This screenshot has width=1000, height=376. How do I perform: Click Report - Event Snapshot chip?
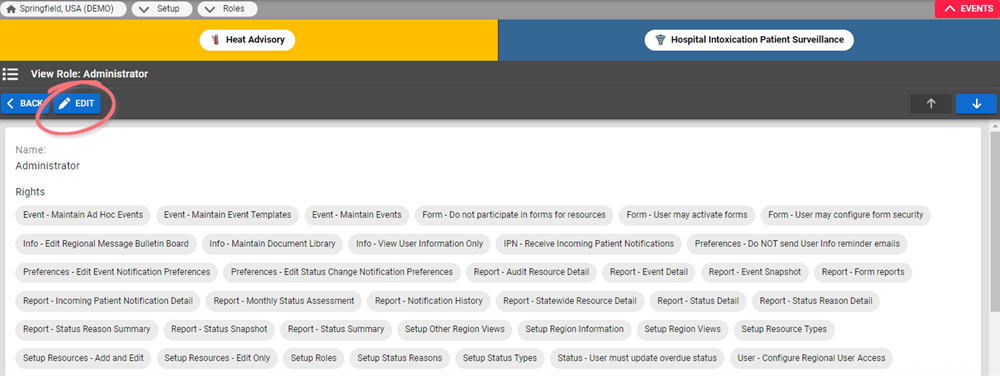pyautogui.click(x=755, y=272)
